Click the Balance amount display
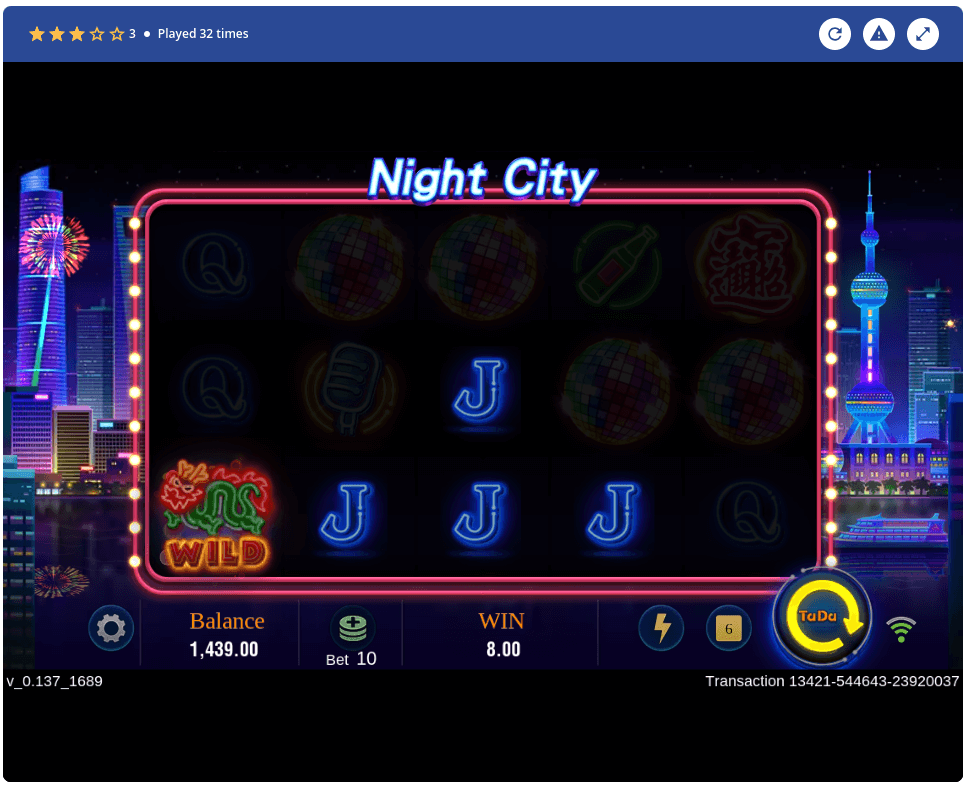Viewport: 971px width, 789px height. pyautogui.click(x=224, y=649)
